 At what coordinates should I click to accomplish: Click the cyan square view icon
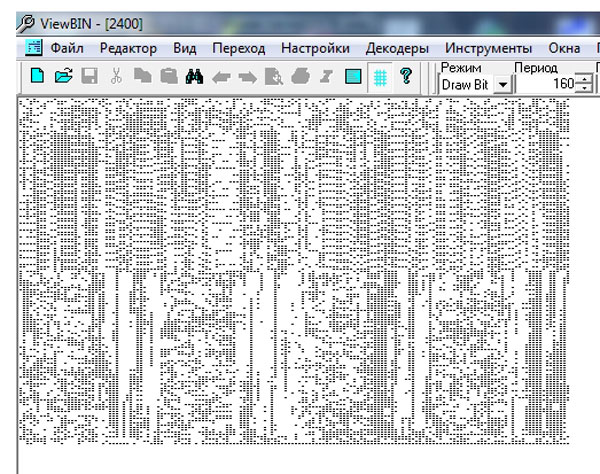pos(353,76)
